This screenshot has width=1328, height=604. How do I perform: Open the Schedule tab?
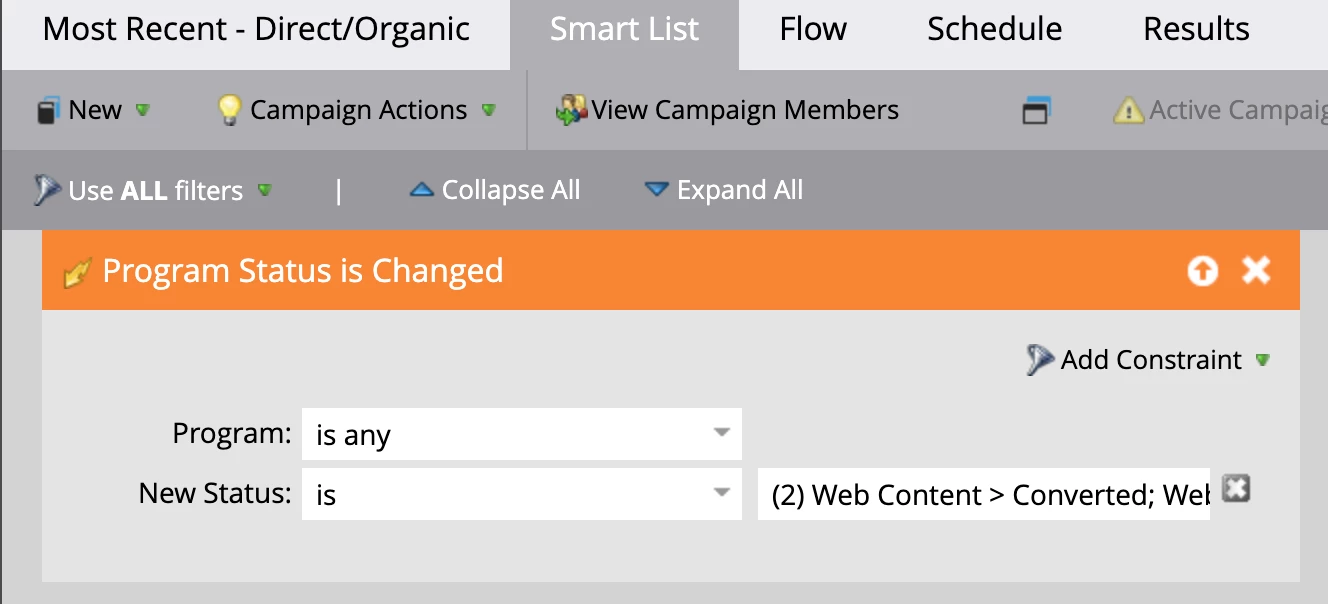(994, 30)
